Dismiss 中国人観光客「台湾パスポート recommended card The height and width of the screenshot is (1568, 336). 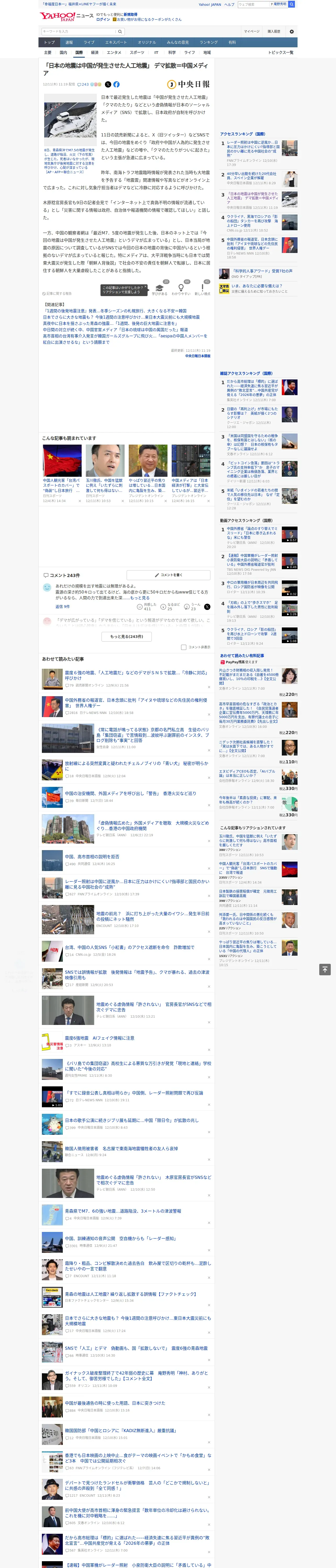79,501
